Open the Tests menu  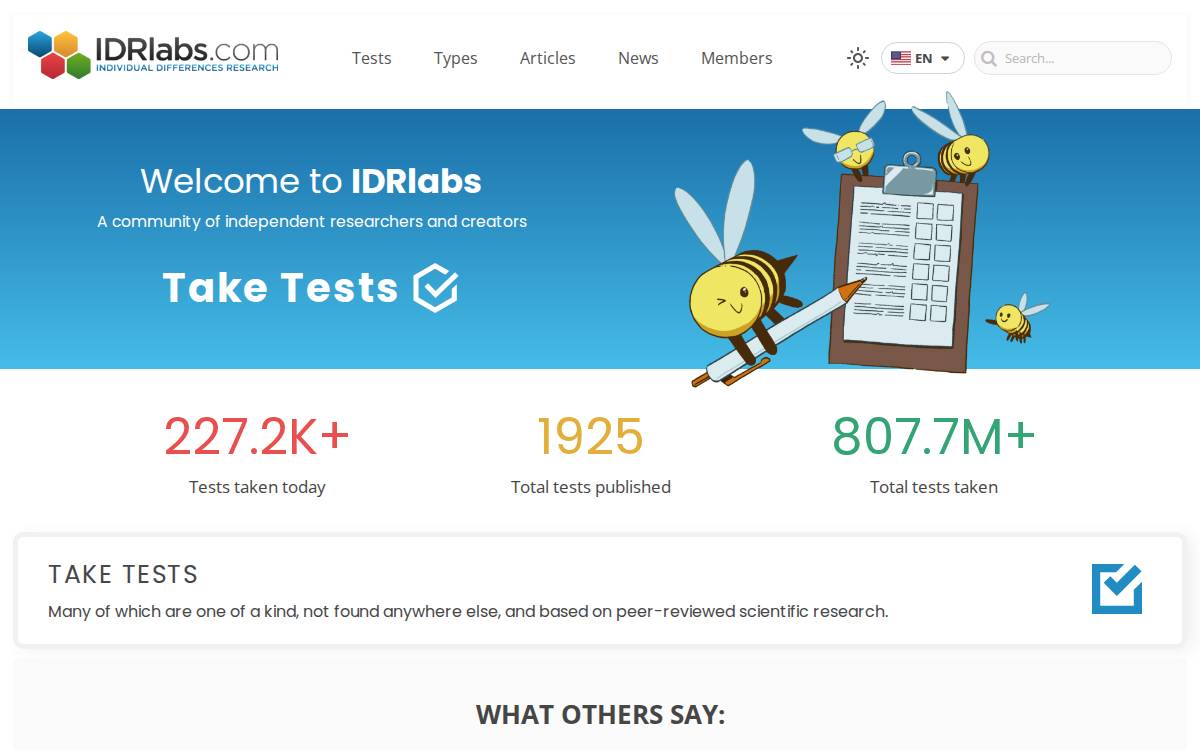[371, 58]
